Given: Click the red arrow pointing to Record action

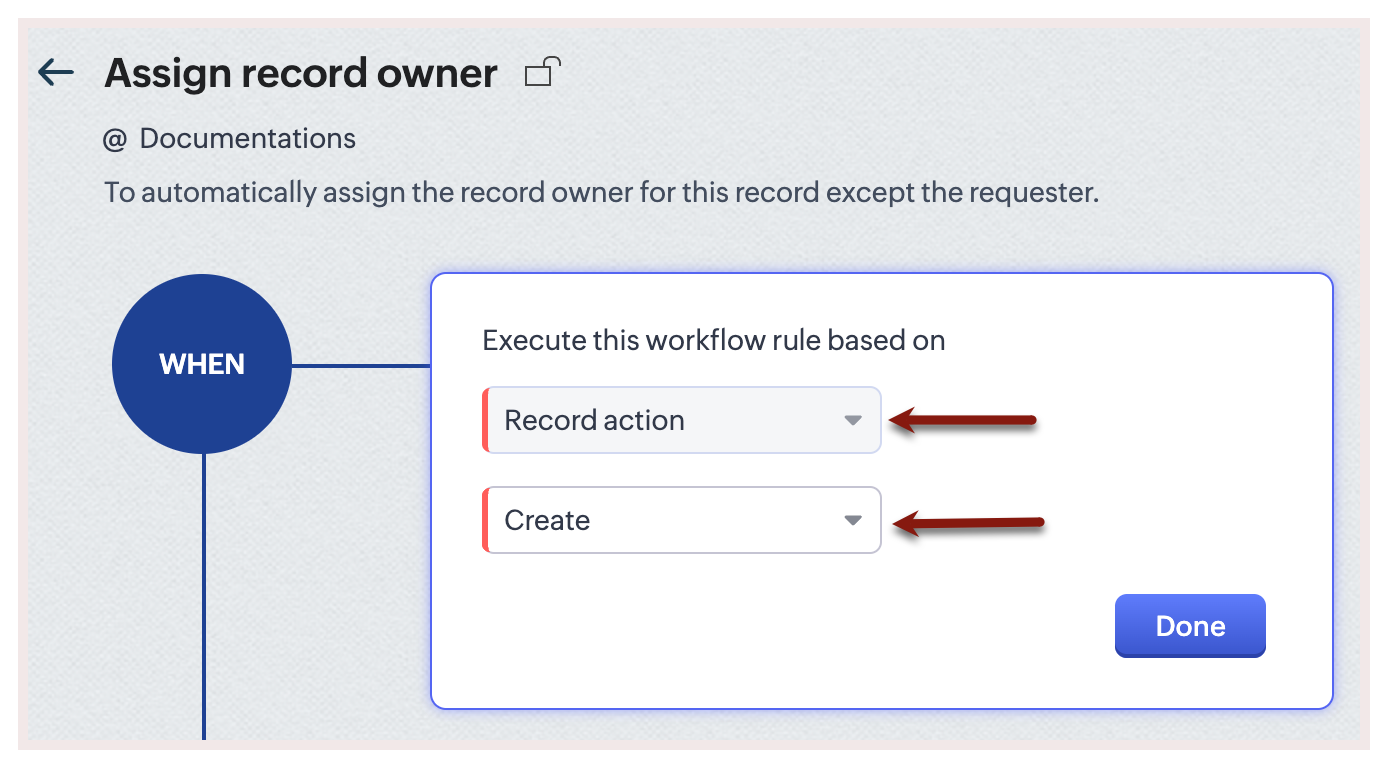Looking at the screenshot, I should 962,420.
